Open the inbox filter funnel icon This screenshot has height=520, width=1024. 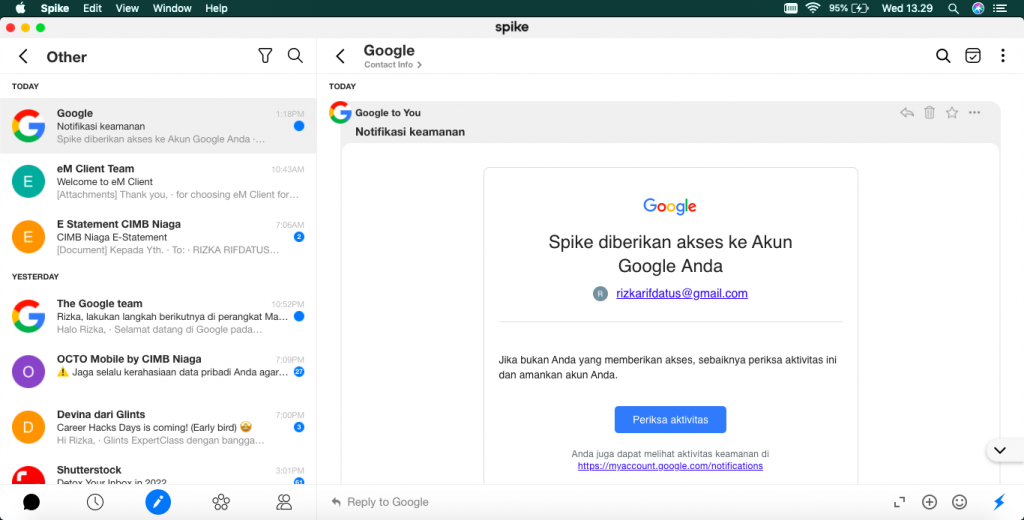pyautogui.click(x=265, y=56)
